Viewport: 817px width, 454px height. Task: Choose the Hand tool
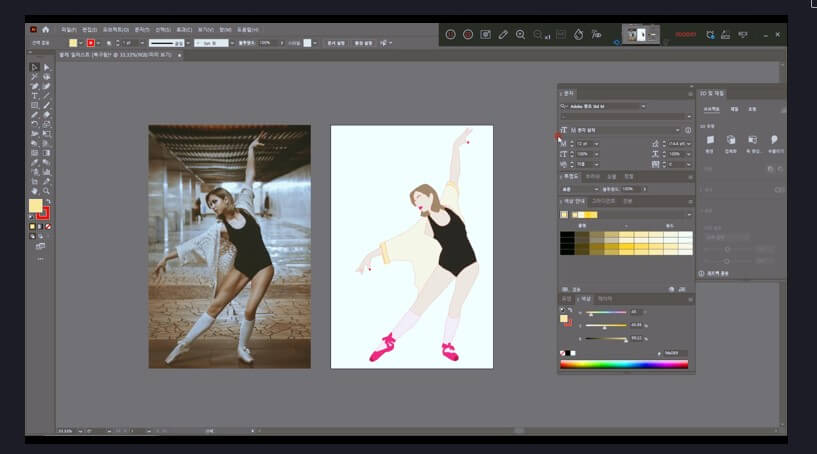(x=35, y=190)
